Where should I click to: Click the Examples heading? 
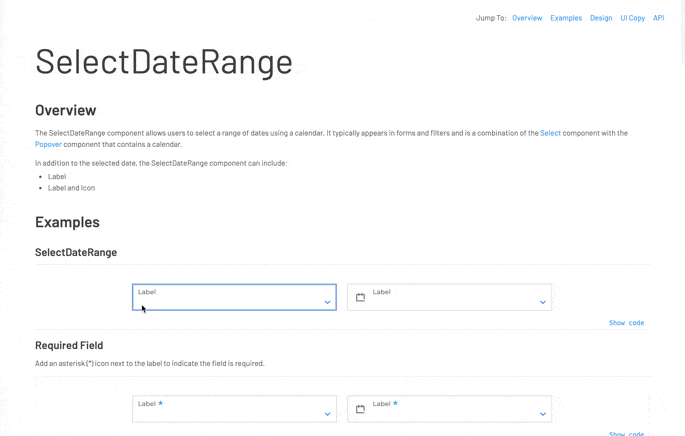click(67, 222)
